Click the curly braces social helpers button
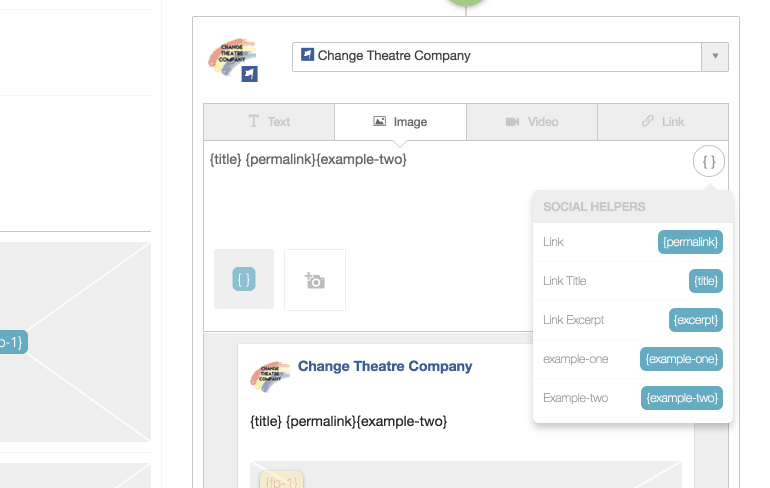Viewport: 770px width, 488px height. tap(708, 160)
